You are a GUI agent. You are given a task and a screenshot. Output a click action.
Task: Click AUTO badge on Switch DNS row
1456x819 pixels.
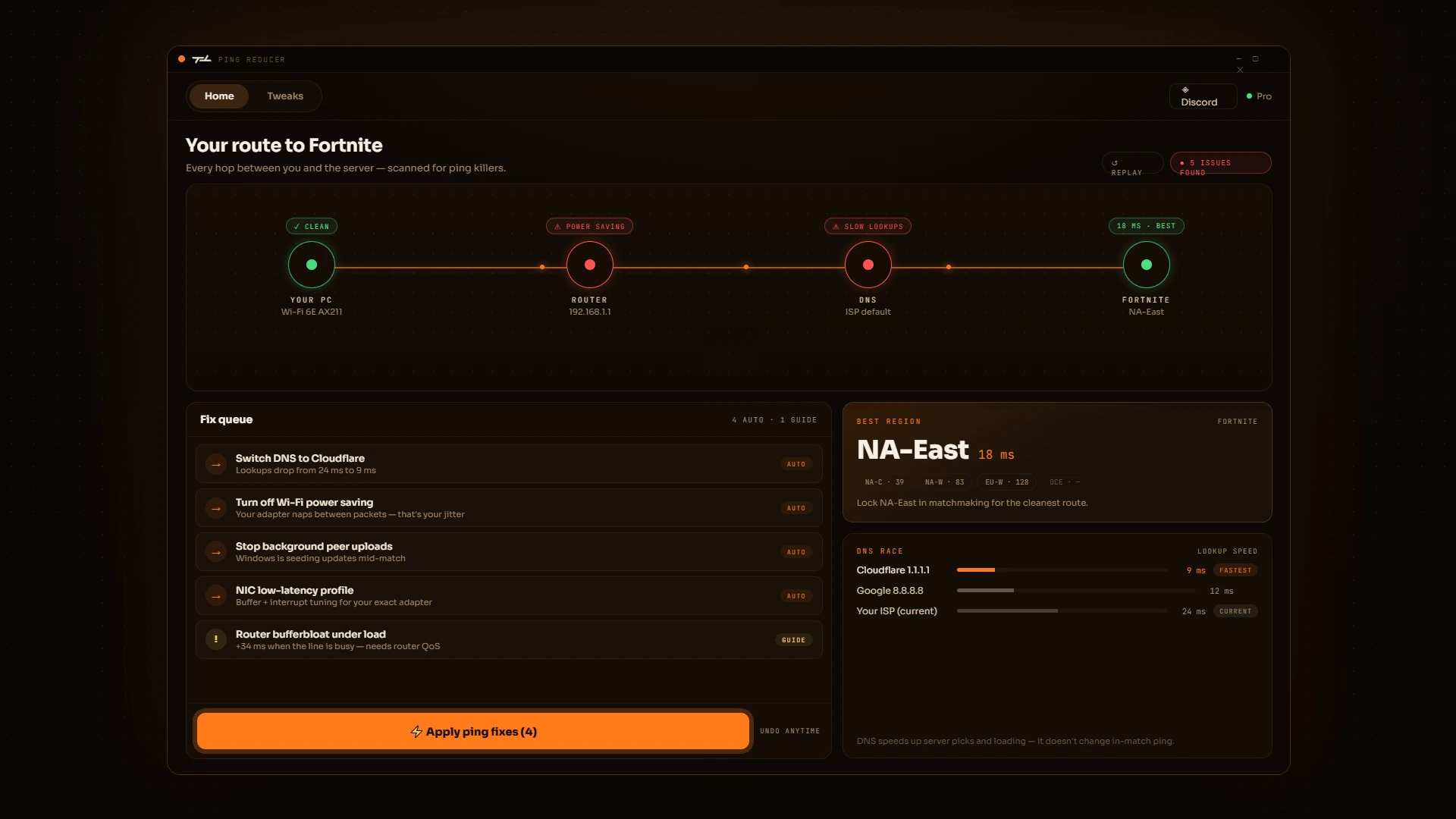[796, 464]
